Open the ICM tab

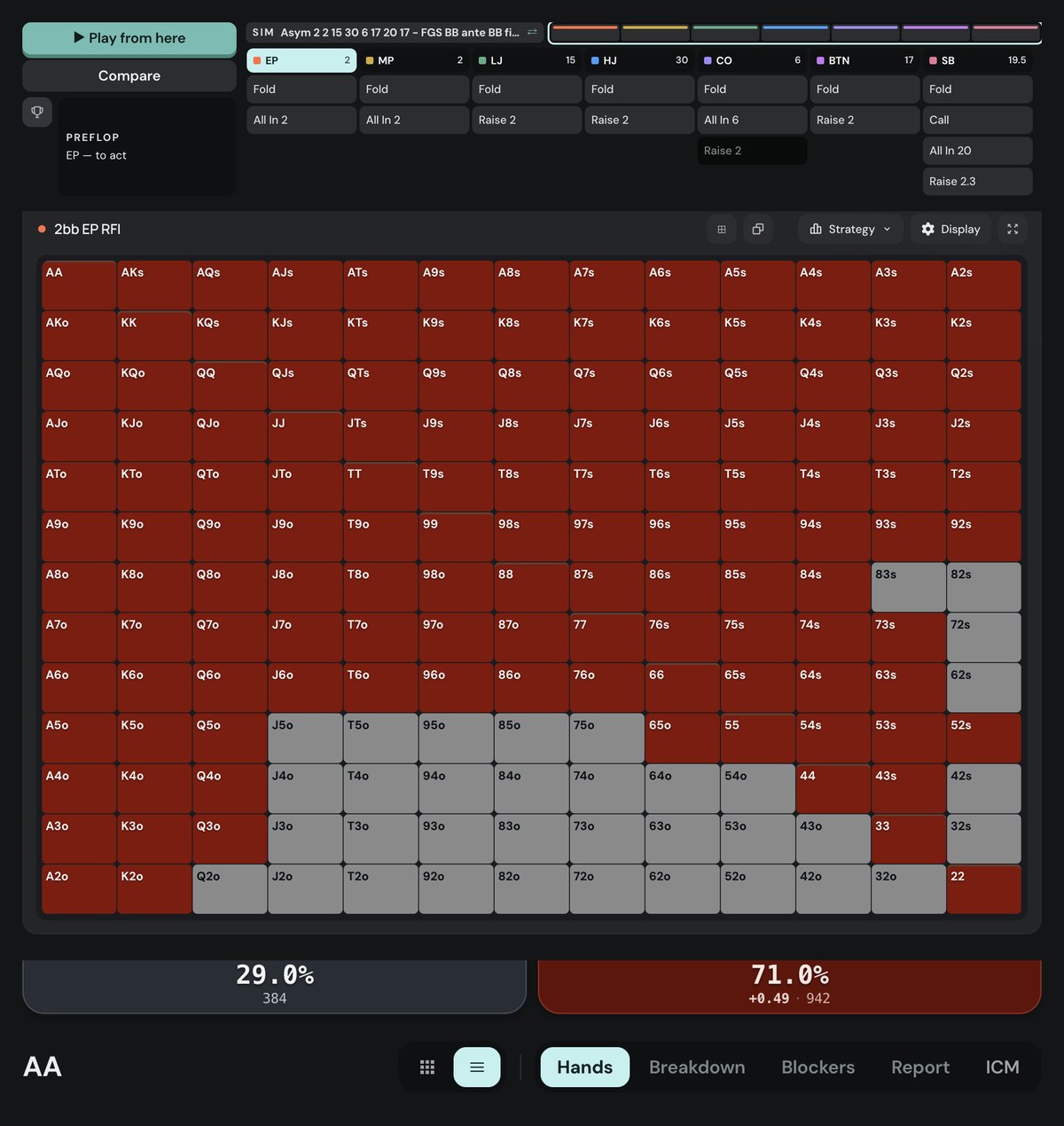tap(1003, 1067)
